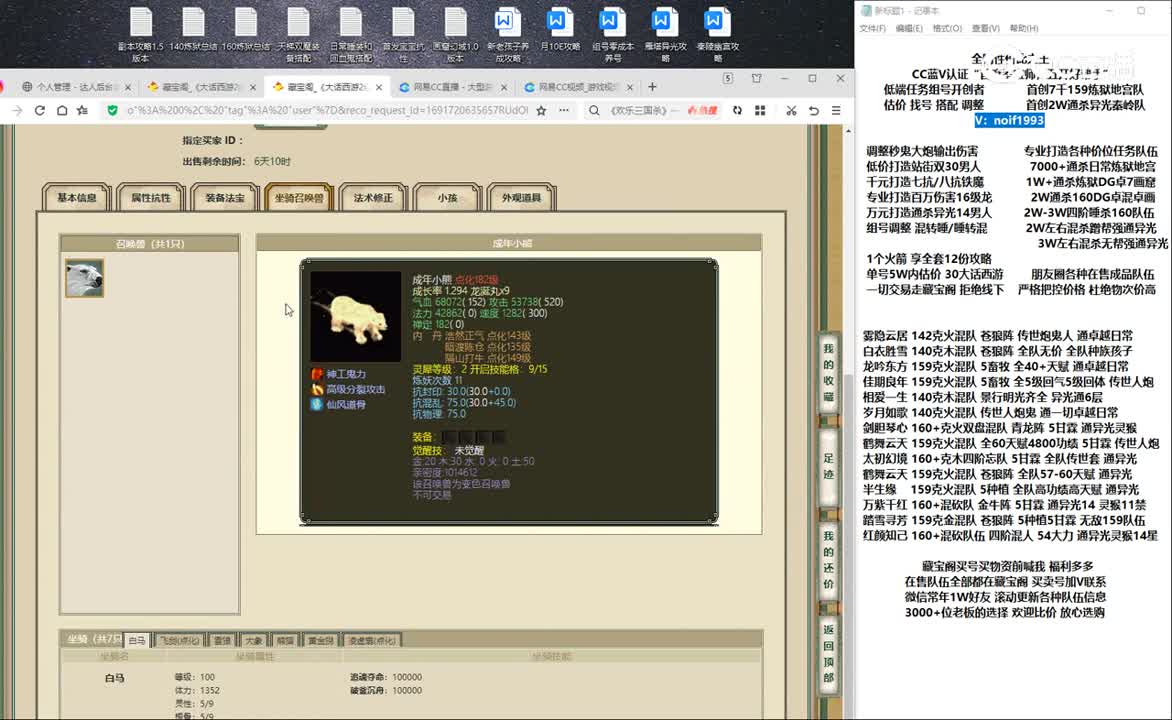Click the browser forward arrow
1172x720 pixels.
pyautogui.click(x=17, y=111)
